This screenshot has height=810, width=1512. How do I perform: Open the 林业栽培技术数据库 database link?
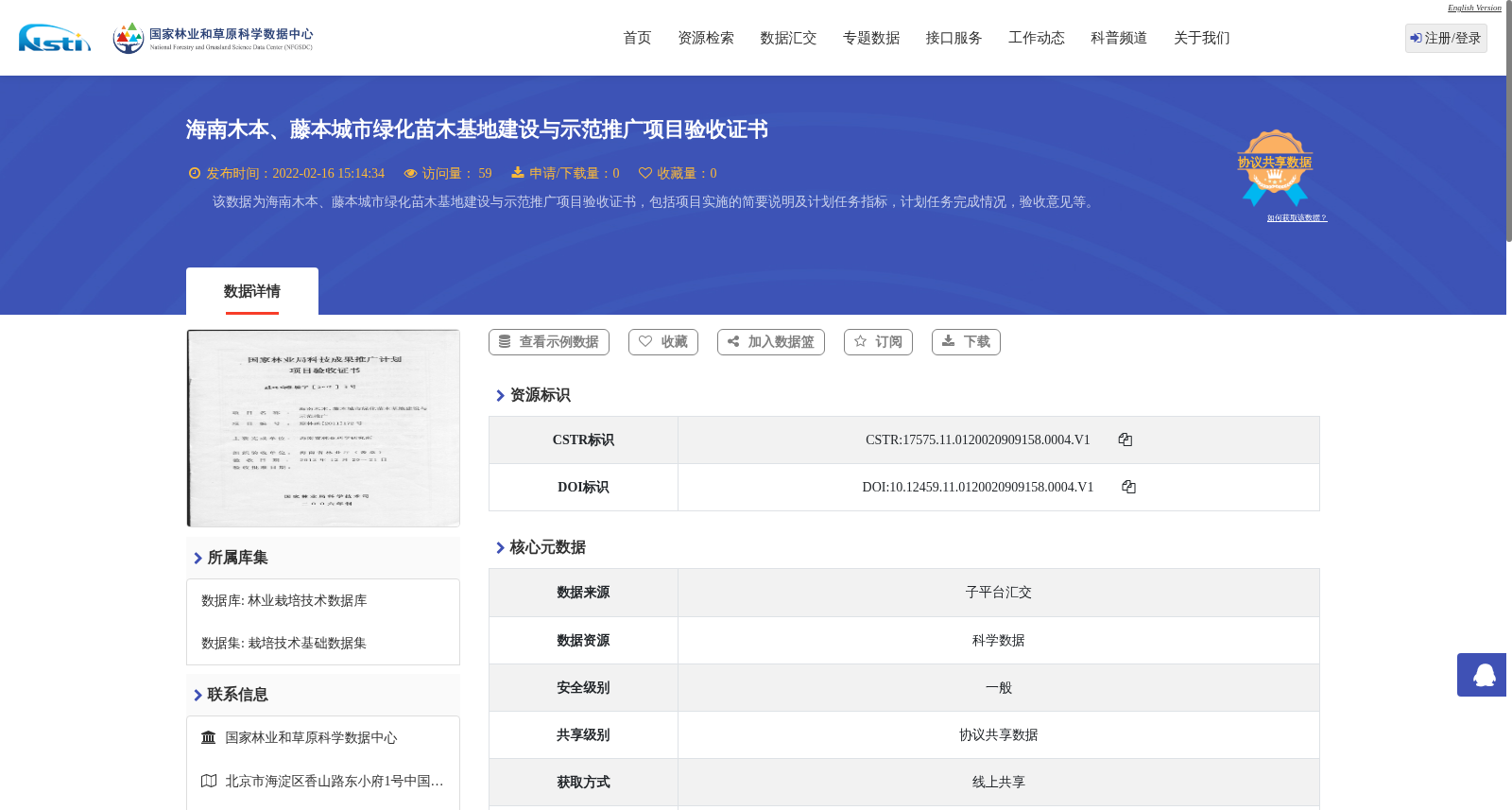pos(307,600)
